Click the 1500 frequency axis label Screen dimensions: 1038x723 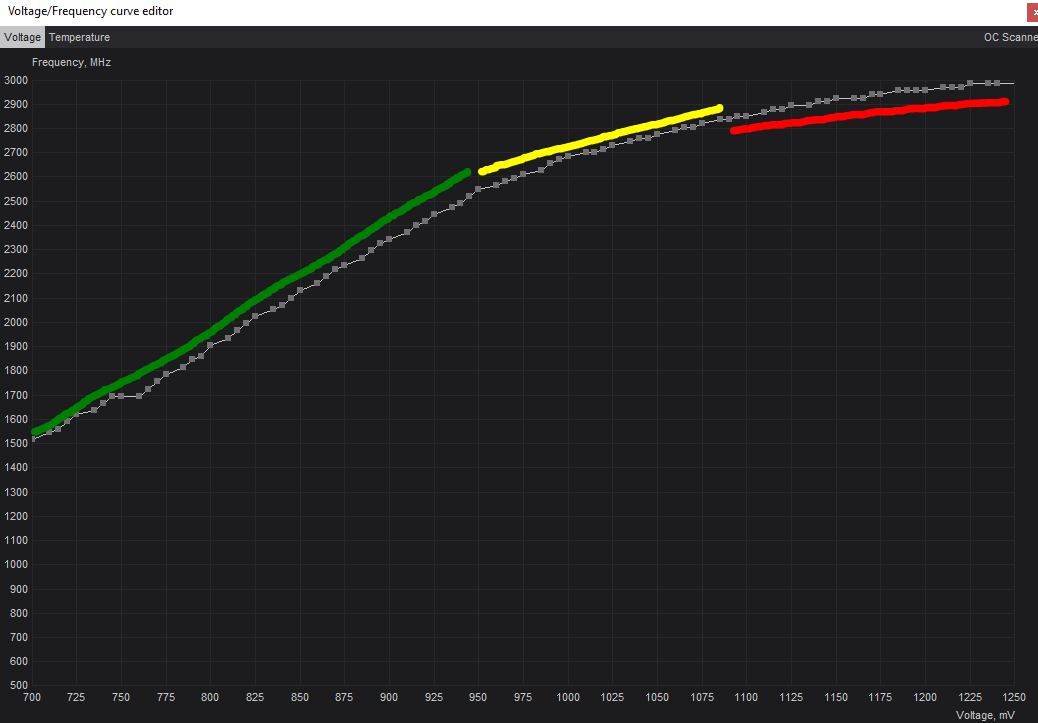[x=16, y=443]
